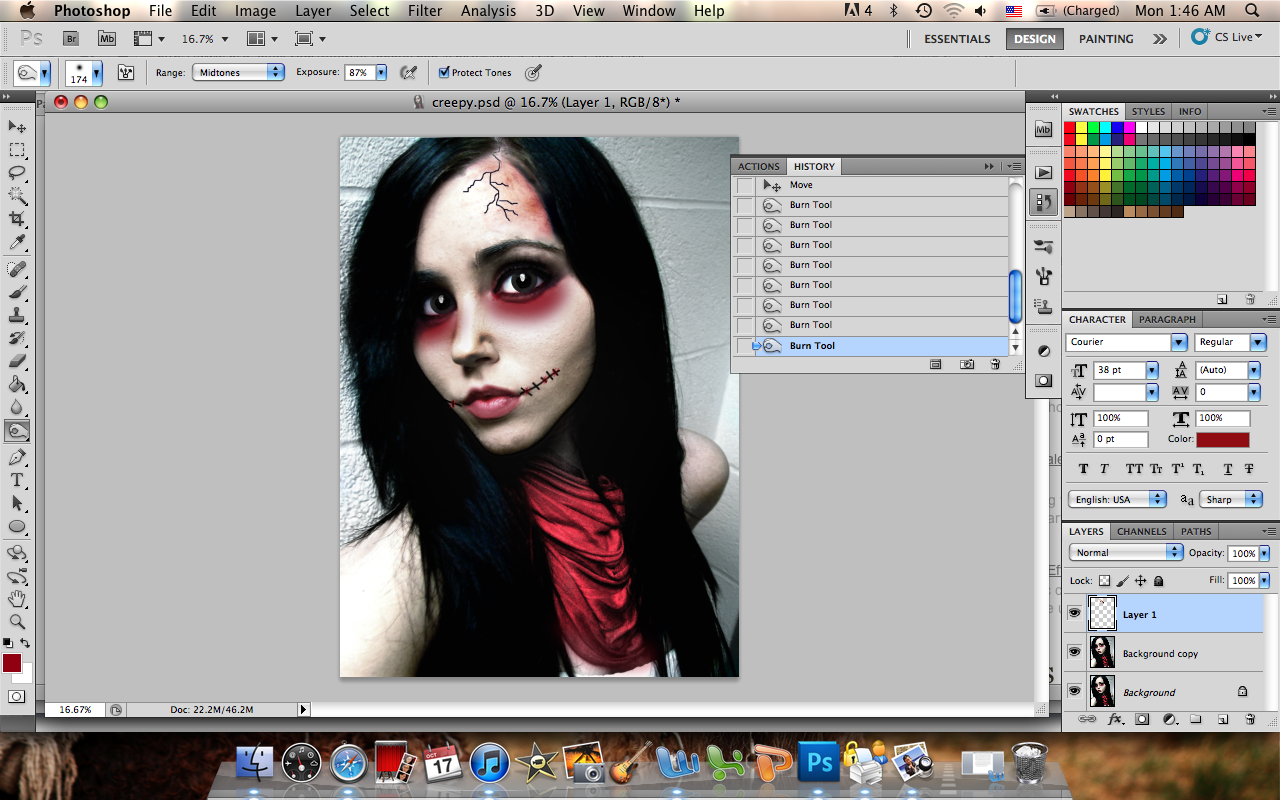The height and width of the screenshot is (800, 1280).
Task: Select the Eyedropper tool
Action: point(17,242)
